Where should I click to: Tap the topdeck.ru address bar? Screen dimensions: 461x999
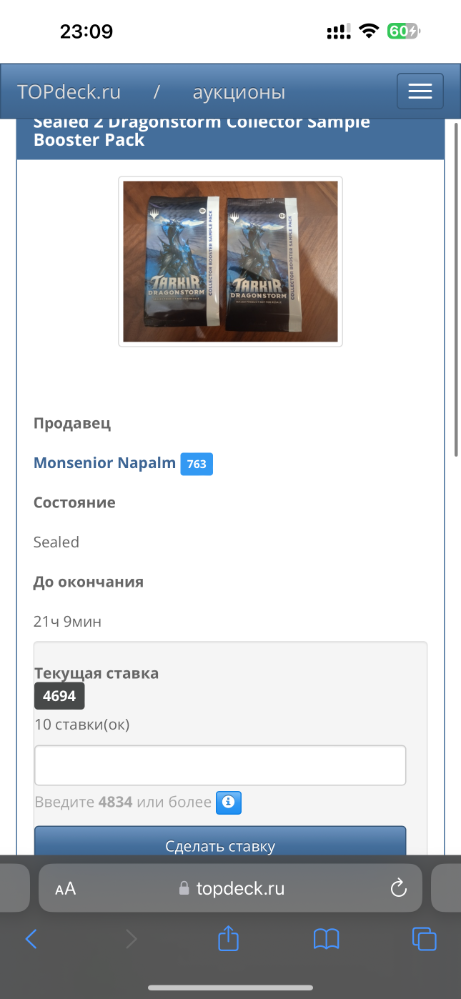[x=230, y=888]
